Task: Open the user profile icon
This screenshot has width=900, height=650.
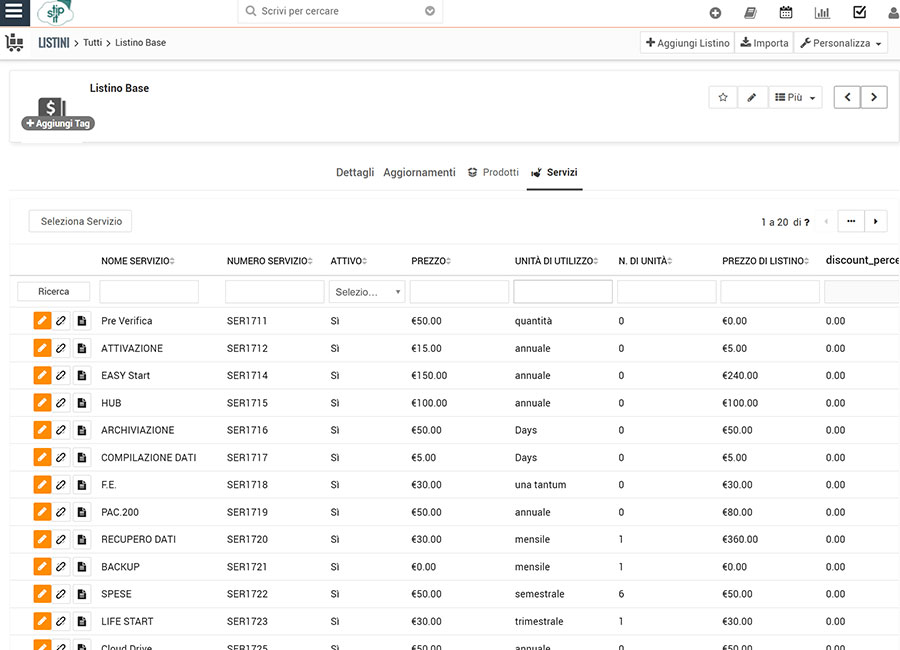Action: point(890,13)
